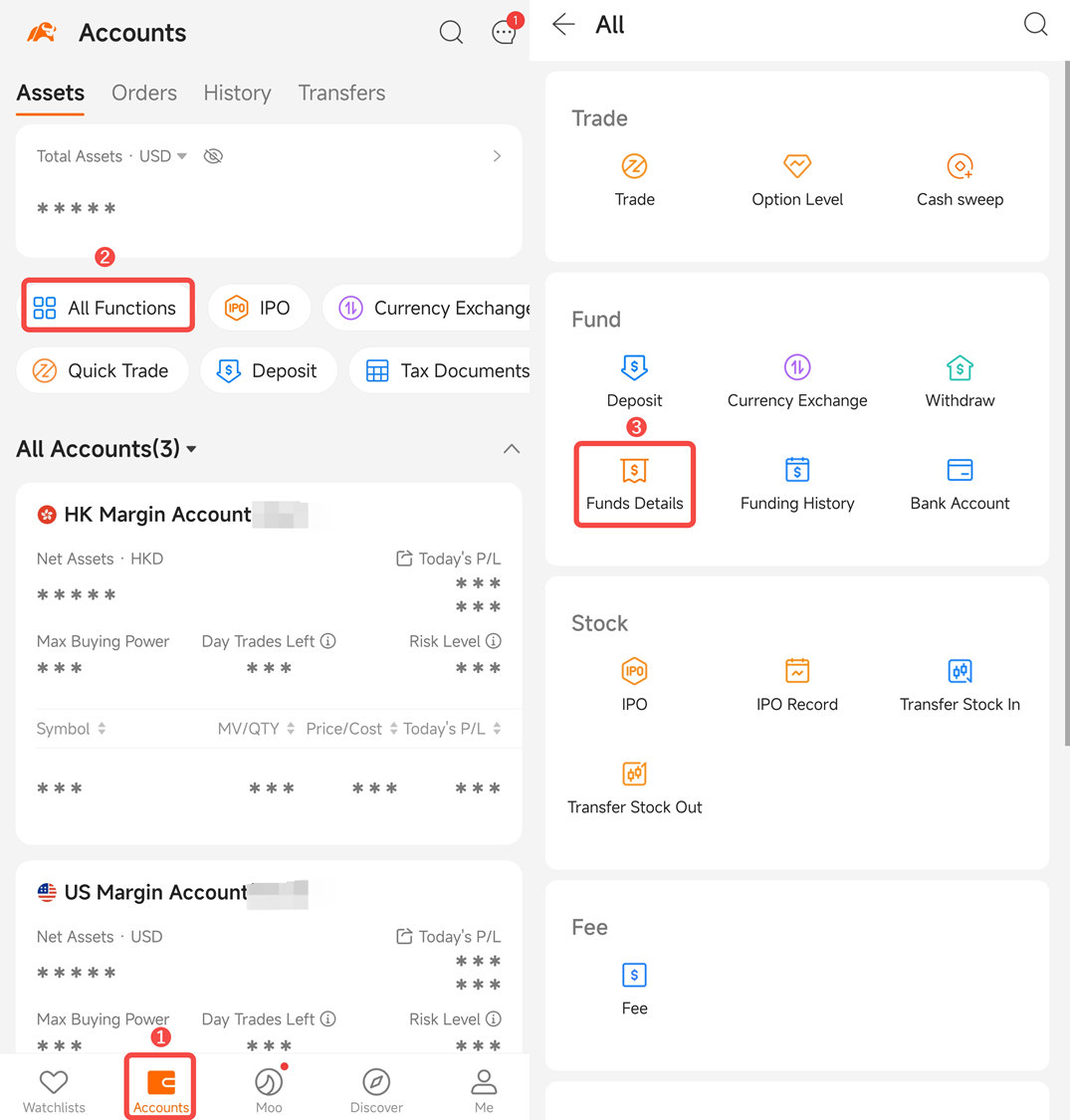Viewport: 1070px width, 1120px height.
Task: Open the Withdraw function
Action: pos(960,381)
